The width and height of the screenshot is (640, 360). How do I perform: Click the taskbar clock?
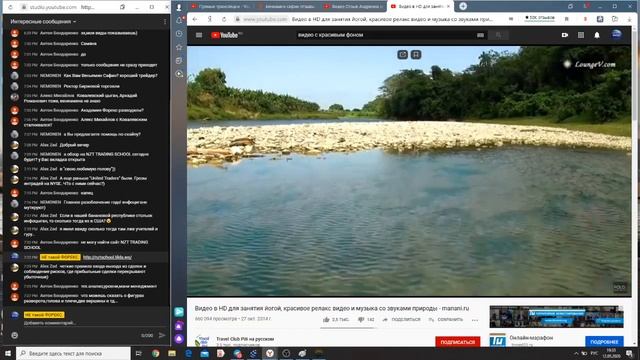pyautogui.click(x=611, y=353)
